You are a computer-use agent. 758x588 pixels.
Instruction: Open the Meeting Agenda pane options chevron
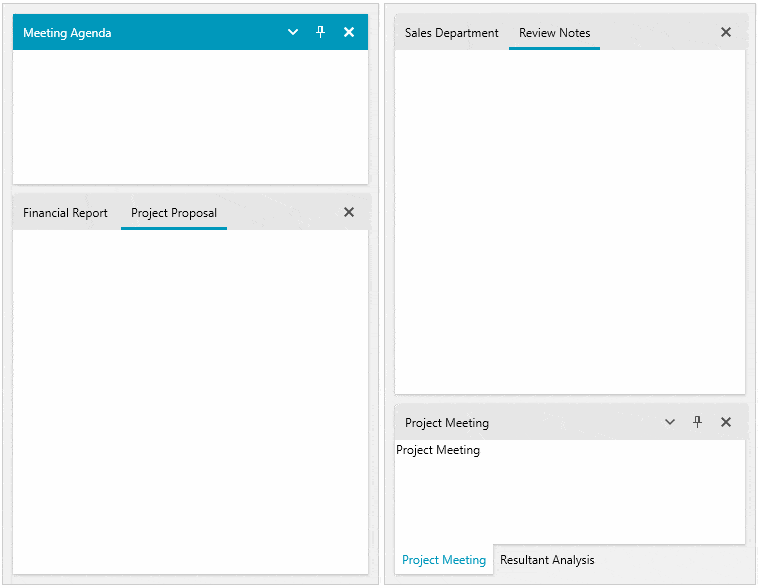[292, 32]
